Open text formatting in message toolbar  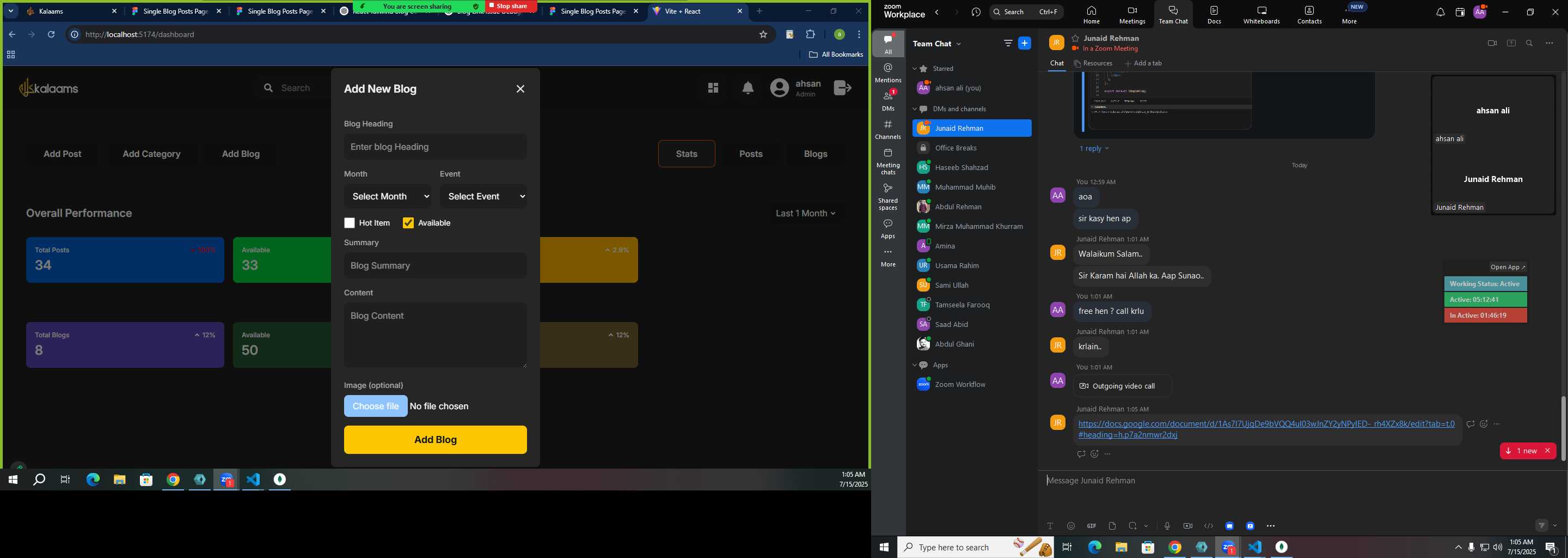pyautogui.click(x=1050, y=526)
